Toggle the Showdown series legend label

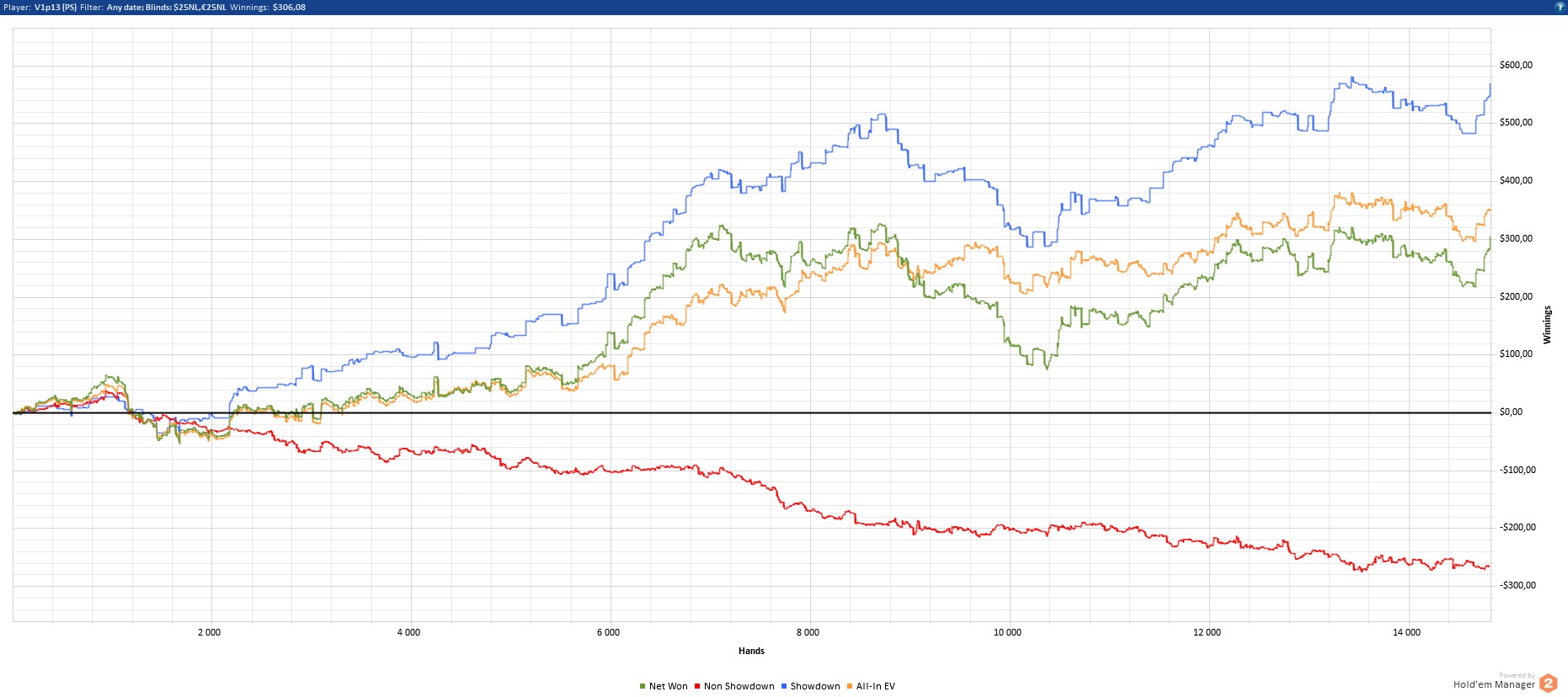[x=814, y=687]
